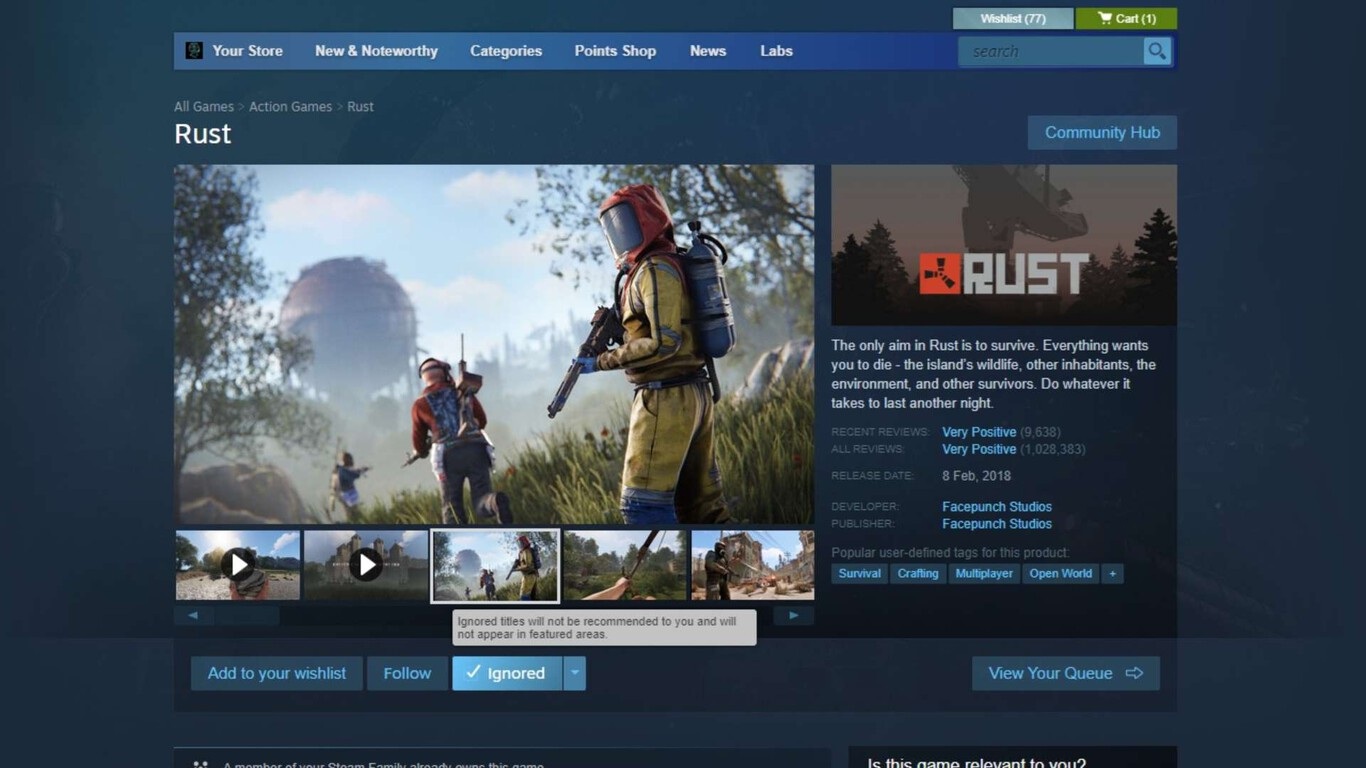Click in the store search field

[1051, 51]
